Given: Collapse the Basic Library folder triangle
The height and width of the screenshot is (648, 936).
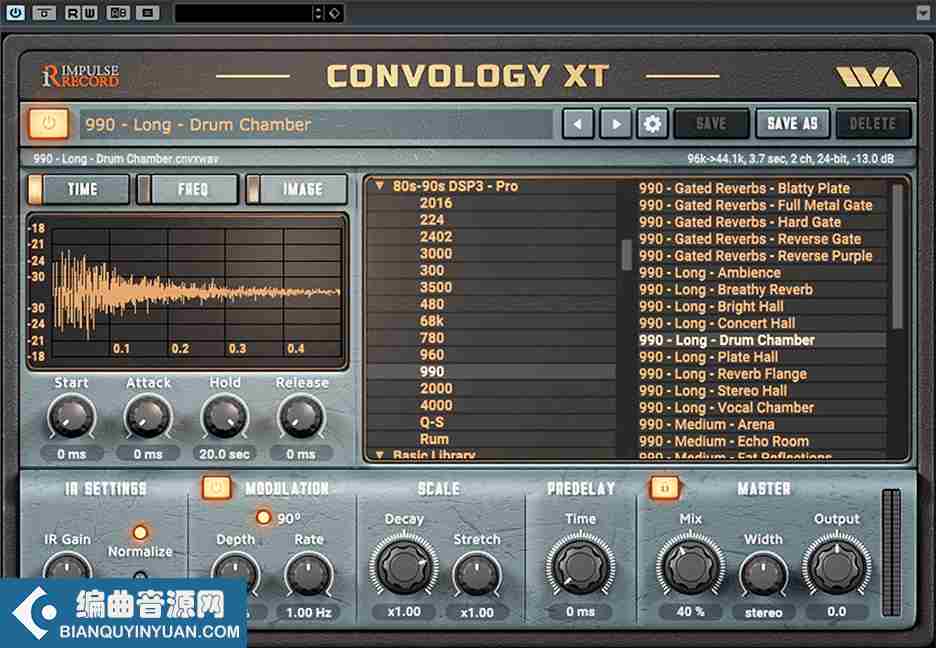Looking at the screenshot, I should [379, 455].
